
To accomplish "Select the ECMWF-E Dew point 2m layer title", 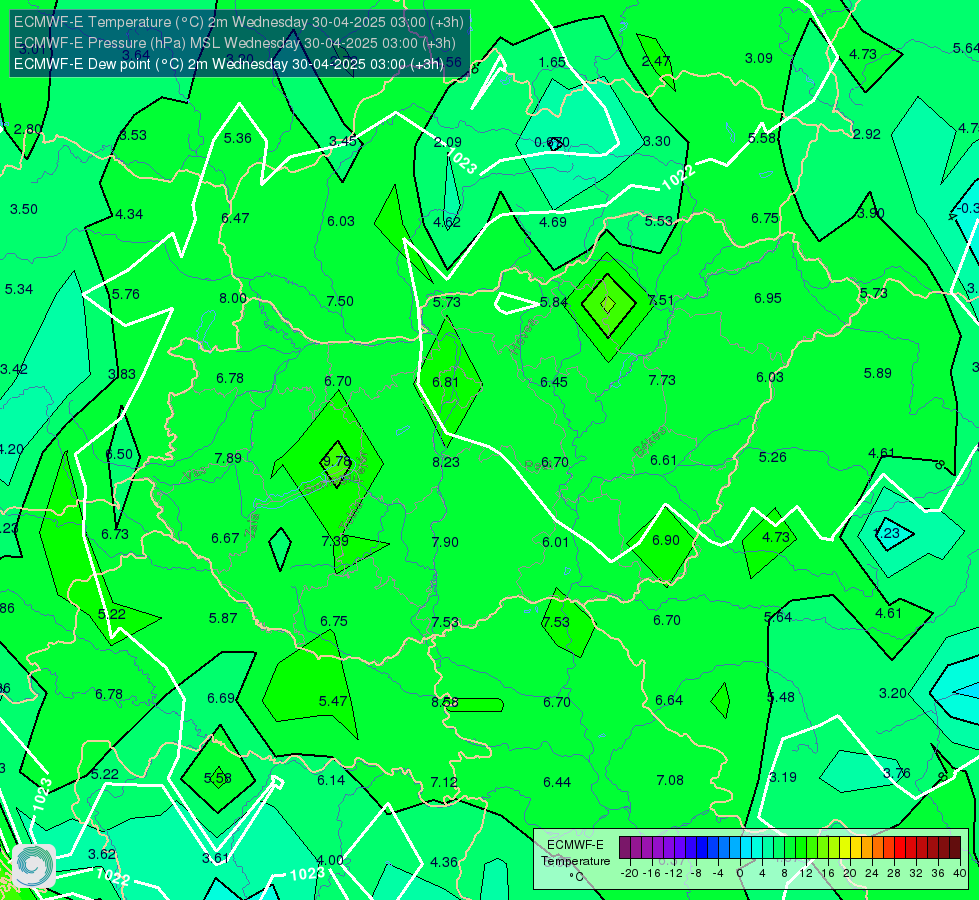I will coord(229,64).
